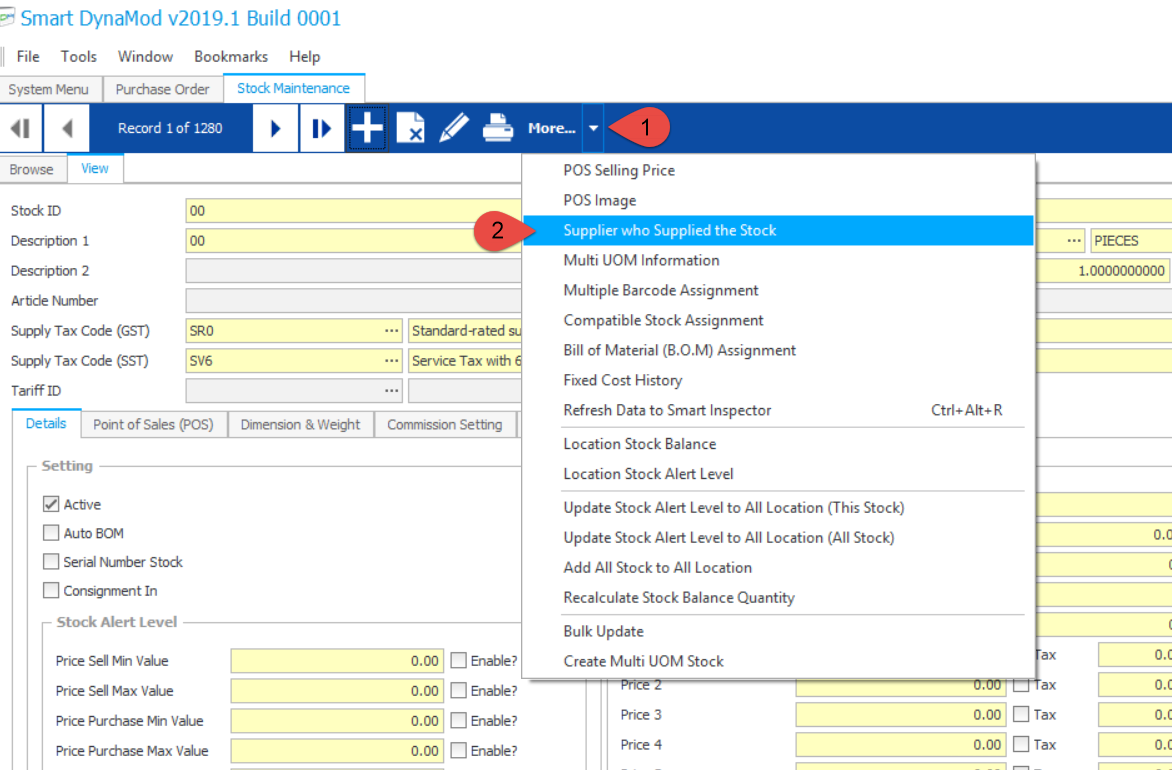Edit the record with pencil icon

tap(454, 129)
